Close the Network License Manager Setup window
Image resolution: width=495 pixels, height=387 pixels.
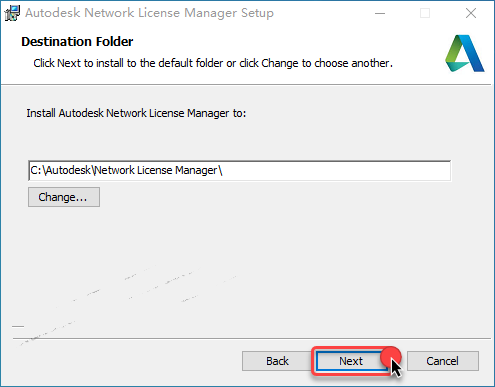(x=471, y=13)
